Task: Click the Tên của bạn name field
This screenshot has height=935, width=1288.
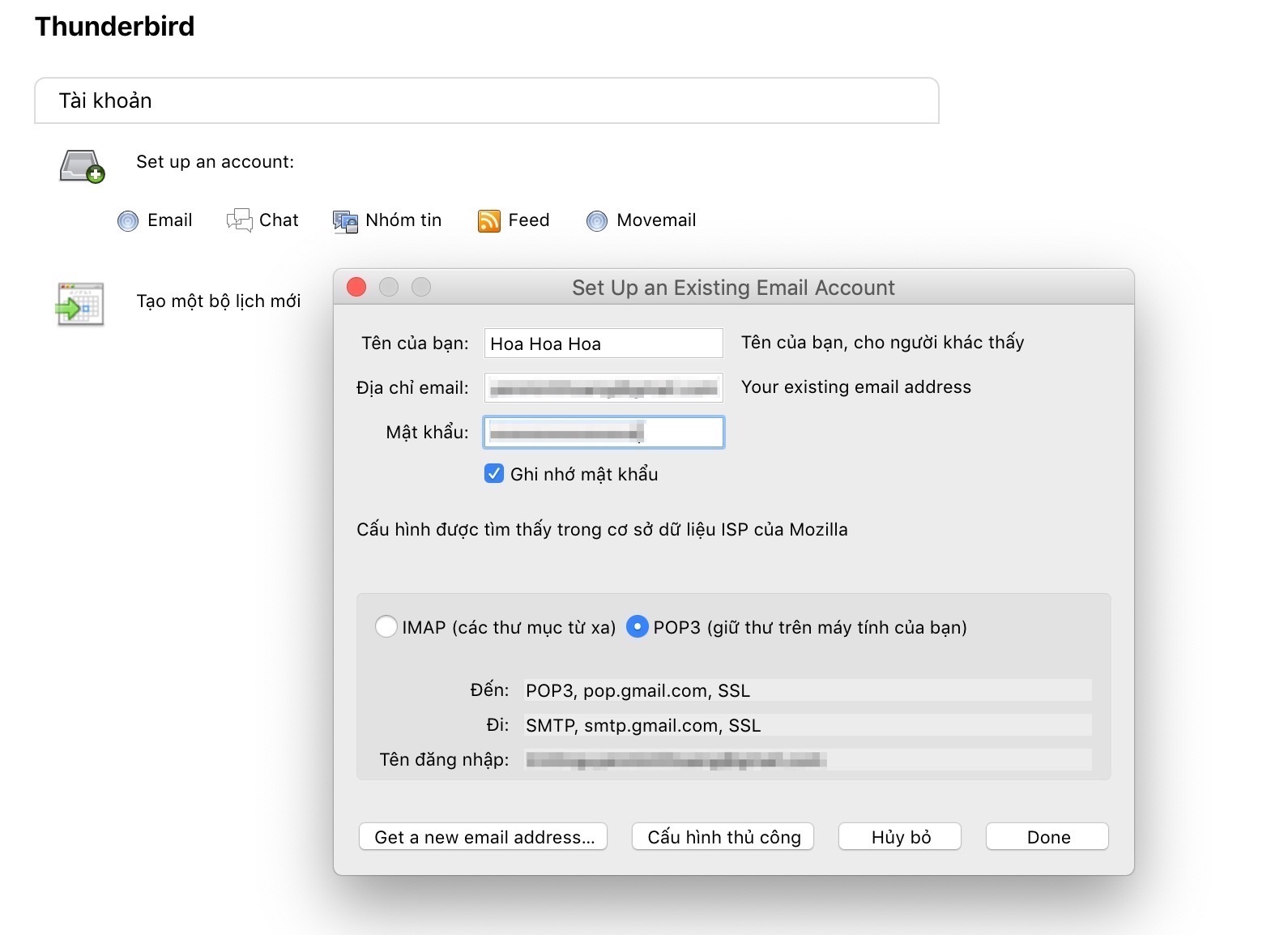Action: click(x=603, y=344)
